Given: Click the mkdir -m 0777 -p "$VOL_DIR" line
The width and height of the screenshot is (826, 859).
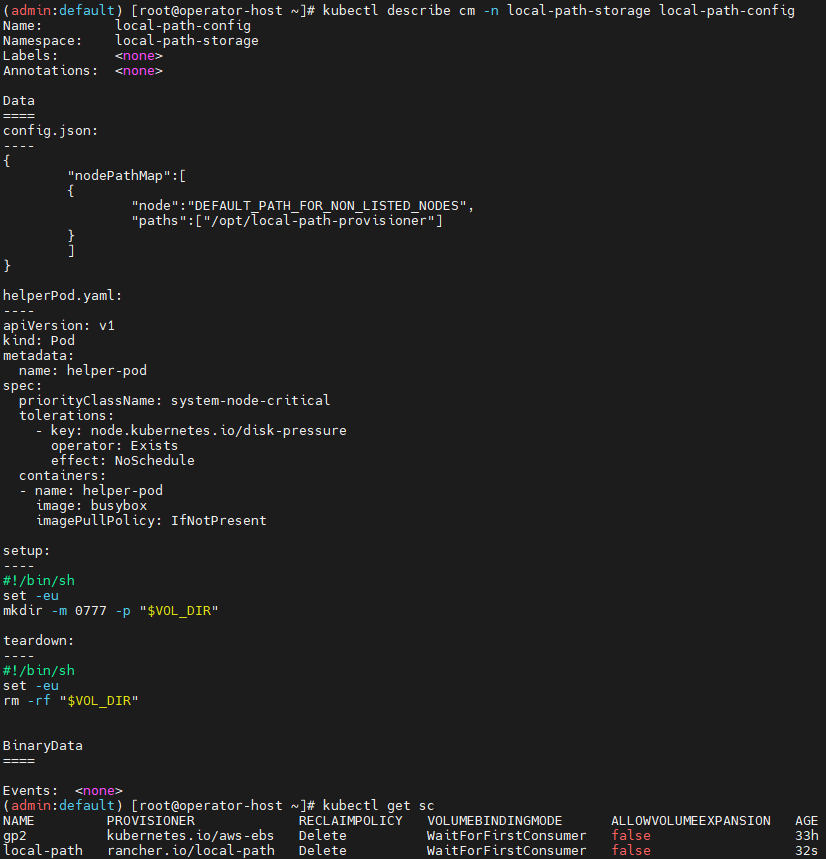Looking at the screenshot, I should [111, 611].
